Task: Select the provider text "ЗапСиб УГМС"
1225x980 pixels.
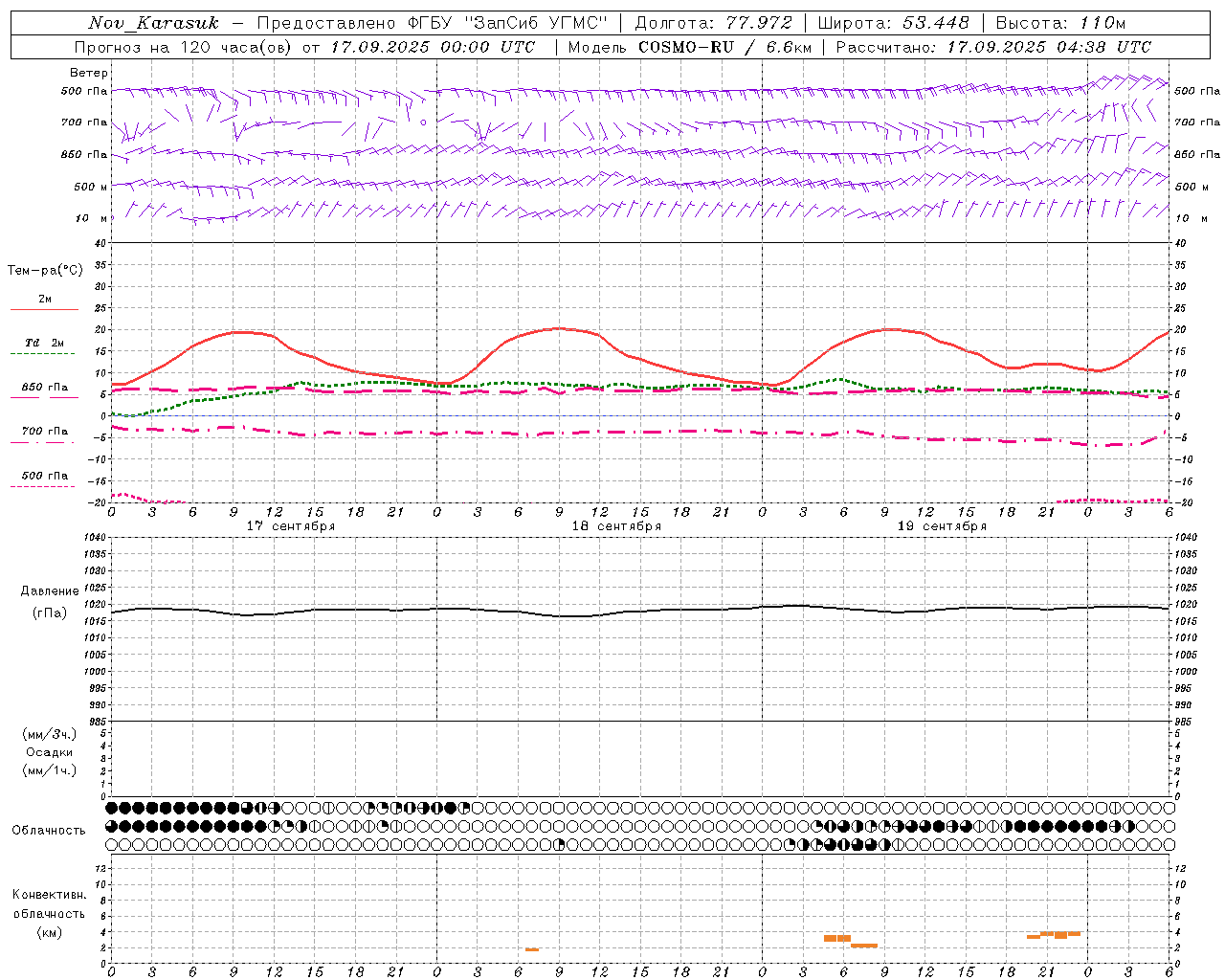Action: [536, 23]
